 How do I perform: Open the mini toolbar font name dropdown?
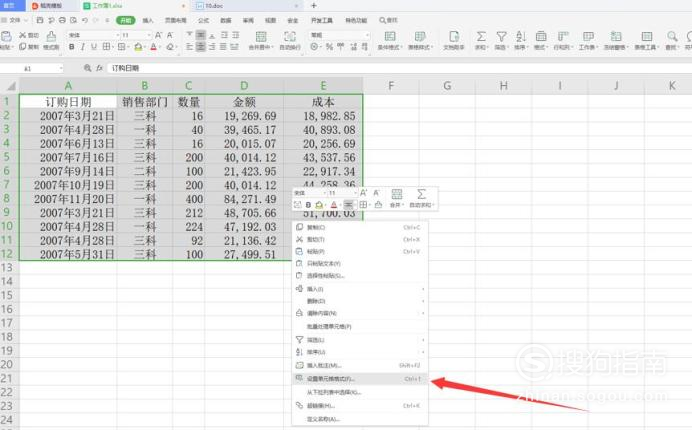tap(324, 193)
